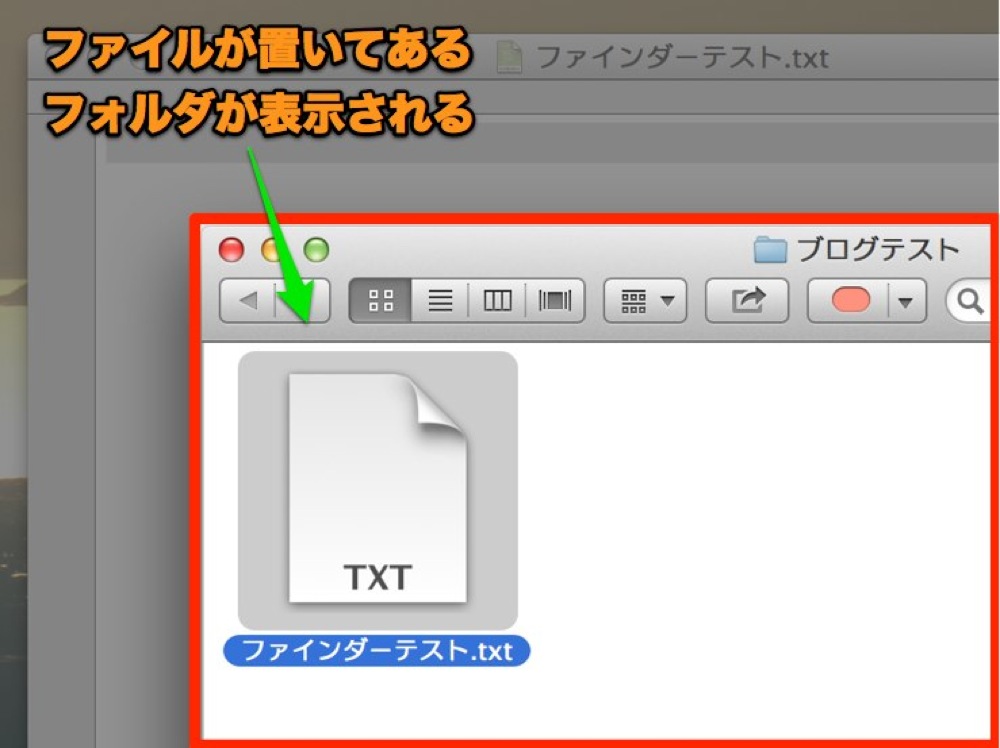This screenshot has height=748, width=1000.
Task: Click the Share button in Finder toolbar
Action: [747, 300]
